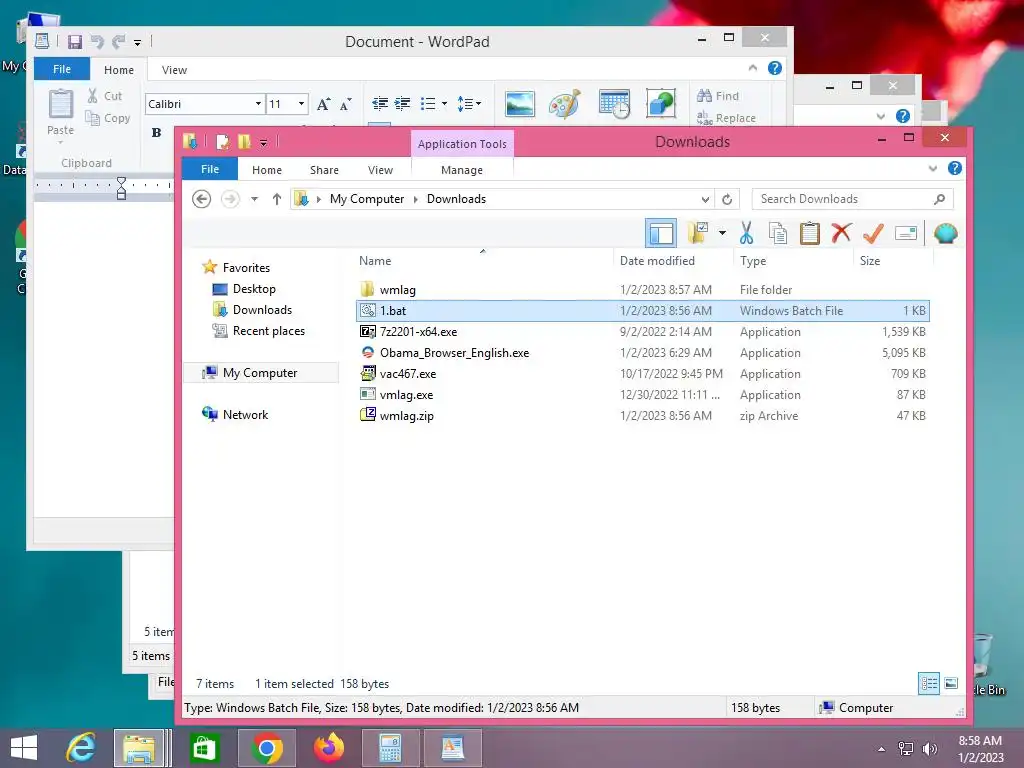This screenshot has width=1024, height=768.
Task: Click the Up one level arrow
Action: pyautogui.click(x=277, y=199)
